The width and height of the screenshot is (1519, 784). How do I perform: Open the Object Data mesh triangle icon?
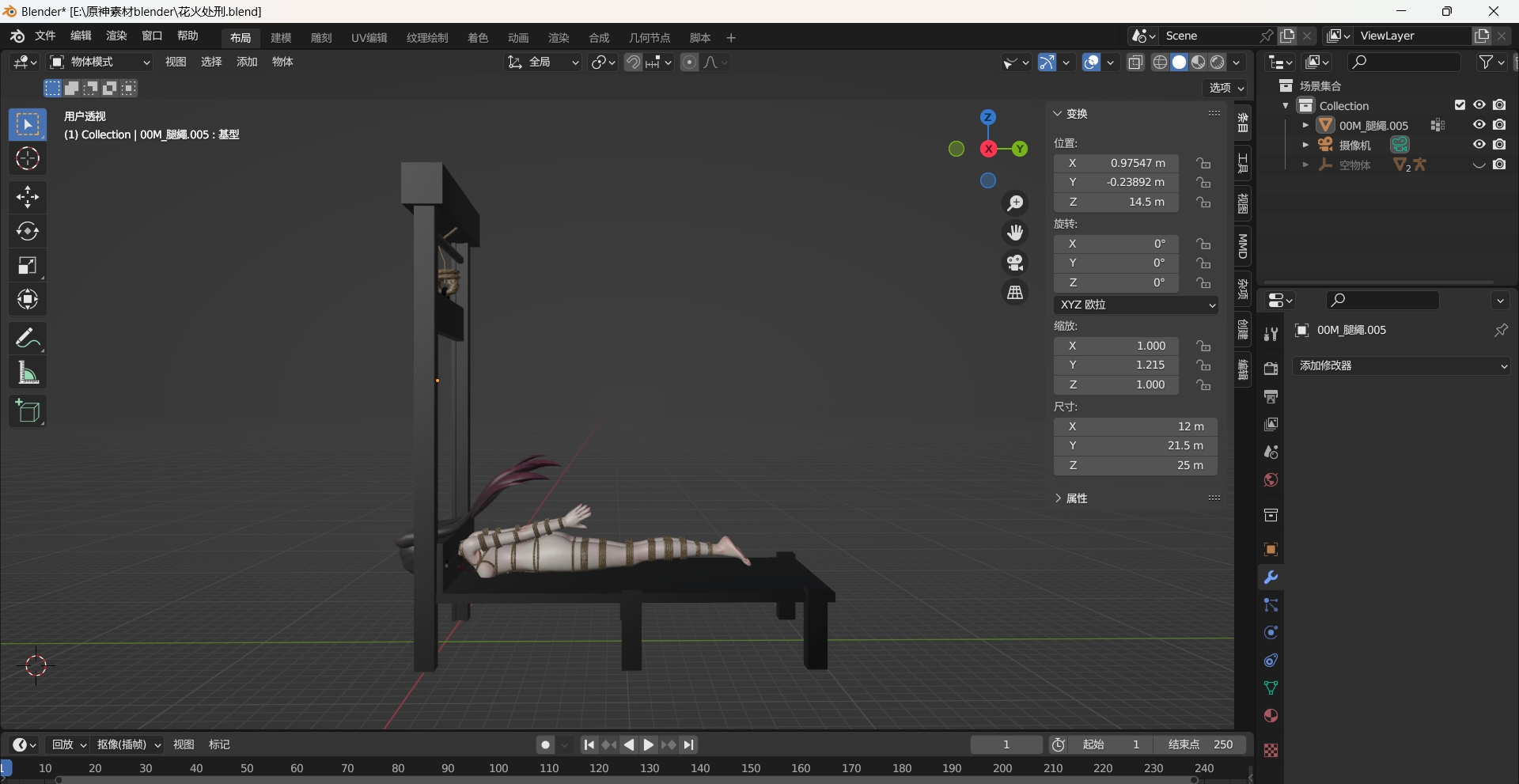(1271, 688)
